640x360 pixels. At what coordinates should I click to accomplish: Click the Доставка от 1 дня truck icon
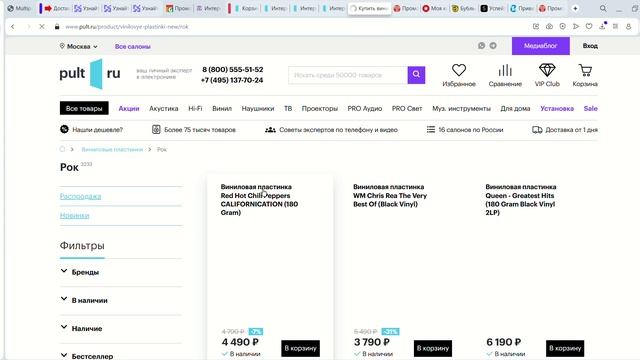pyautogui.click(x=537, y=130)
